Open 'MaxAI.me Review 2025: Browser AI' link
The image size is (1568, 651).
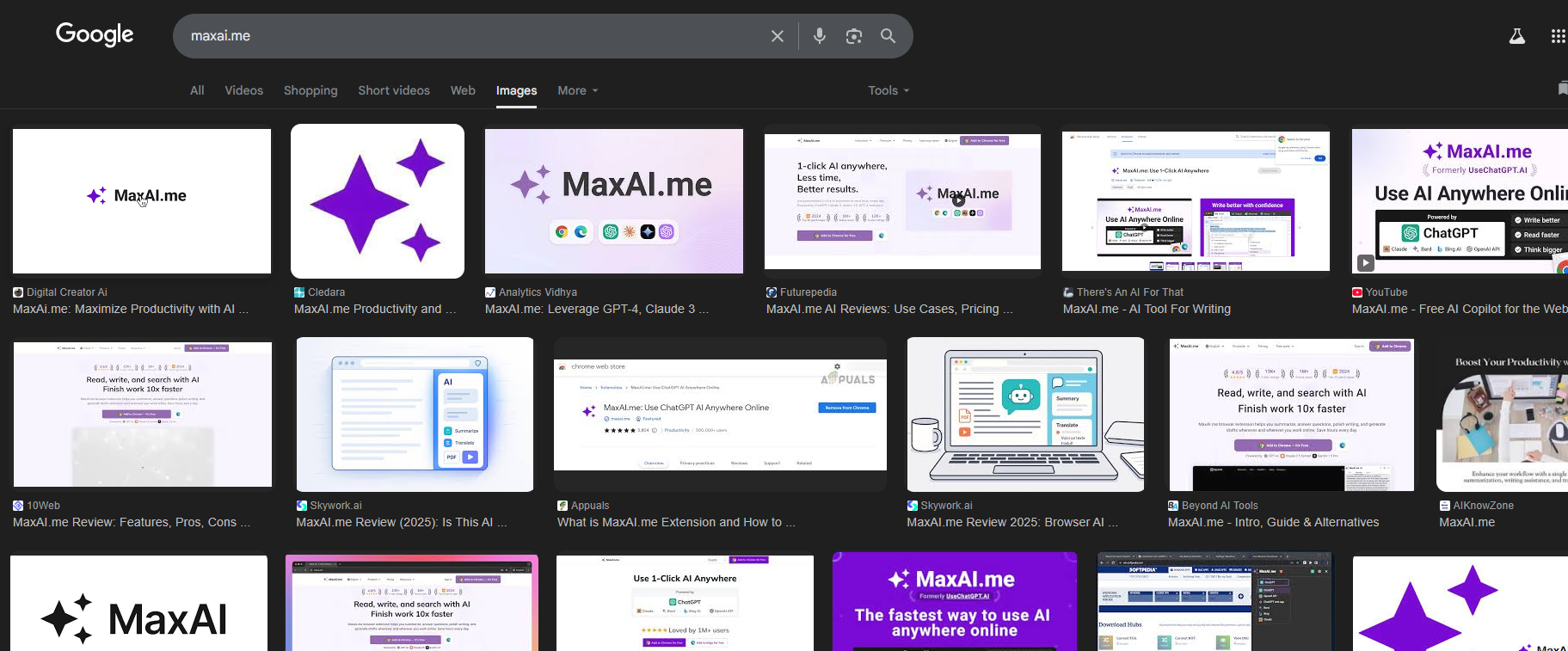1012,522
